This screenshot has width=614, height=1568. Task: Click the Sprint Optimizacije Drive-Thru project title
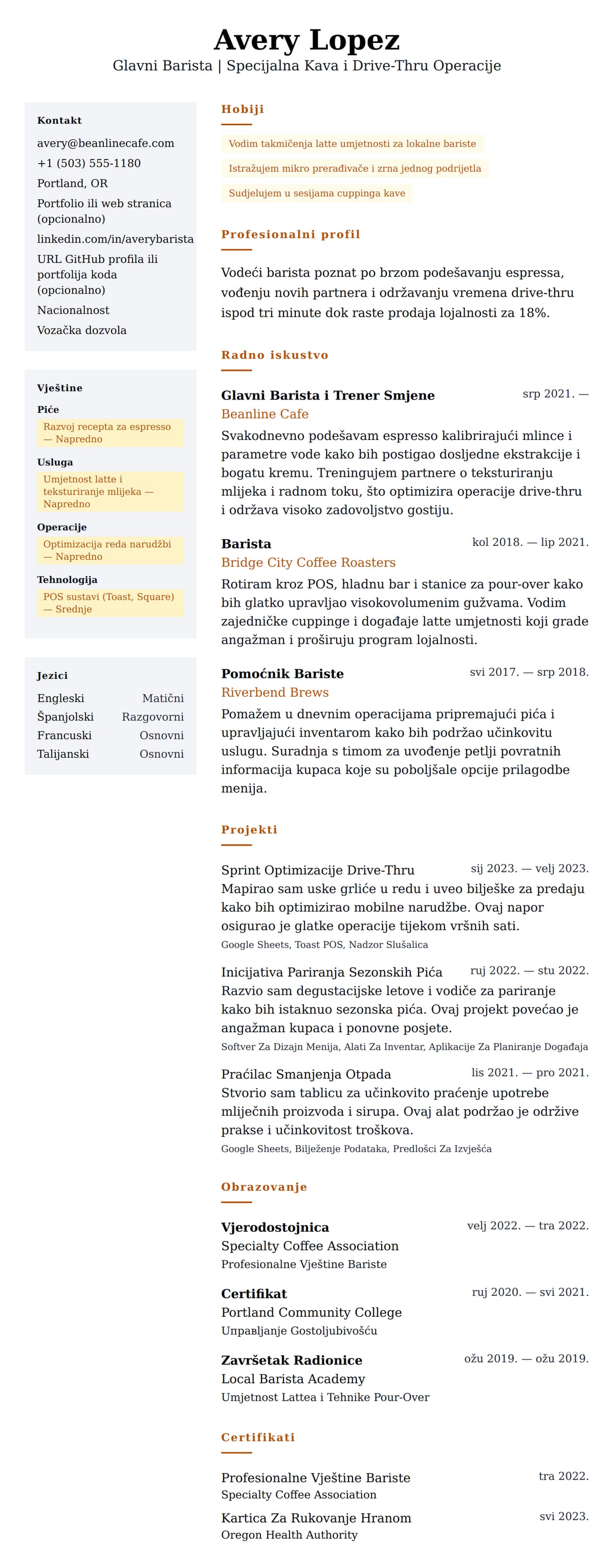coord(318,870)
